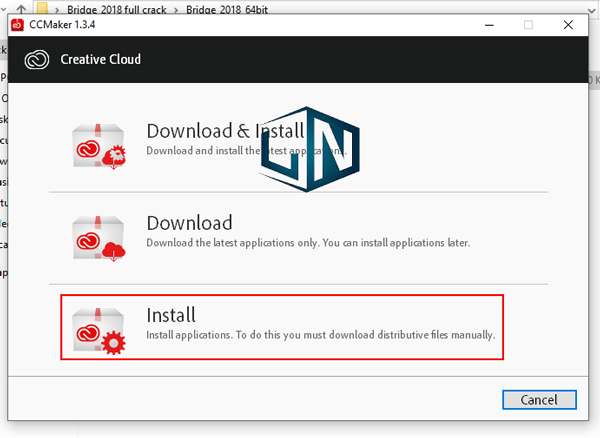Click the Download & Install package icon
The width and height of the screenshot is (600, 438).
99,146
